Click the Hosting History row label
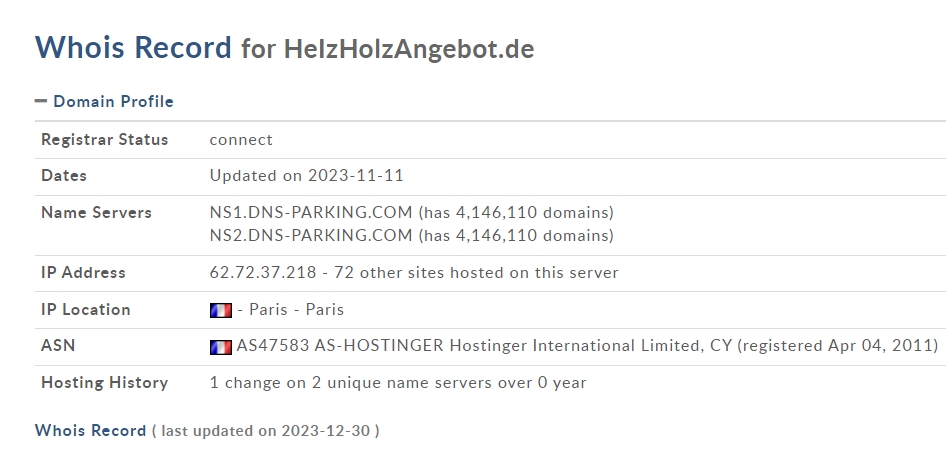 pyautogui.click(x=104, y=383)
